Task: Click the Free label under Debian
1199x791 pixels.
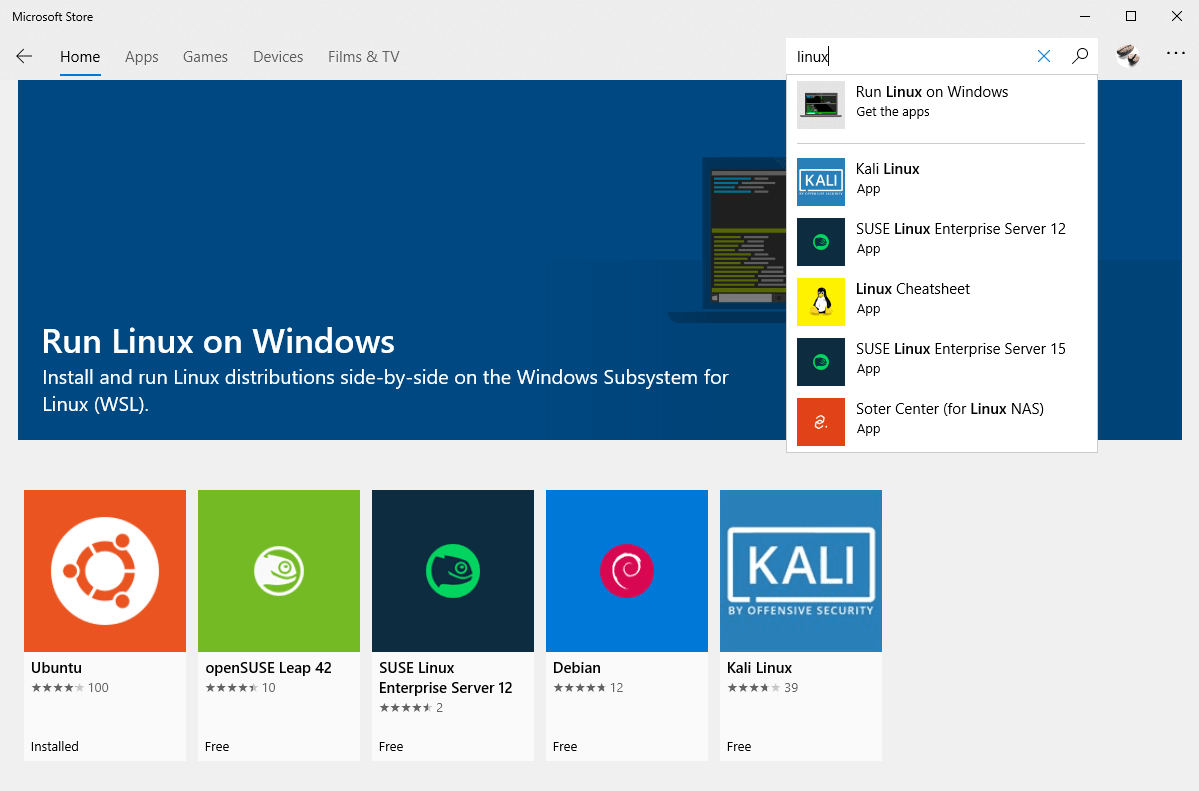Action: click(565, 747)
